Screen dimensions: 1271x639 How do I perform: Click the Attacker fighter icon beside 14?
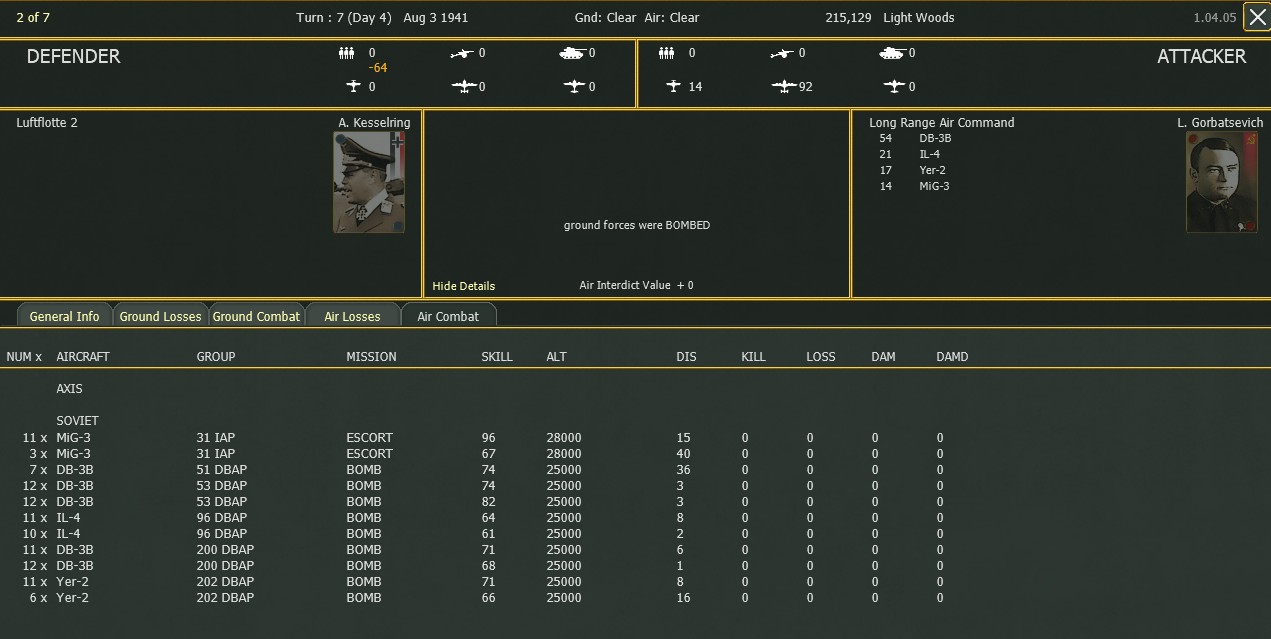[x=672, y=87]
